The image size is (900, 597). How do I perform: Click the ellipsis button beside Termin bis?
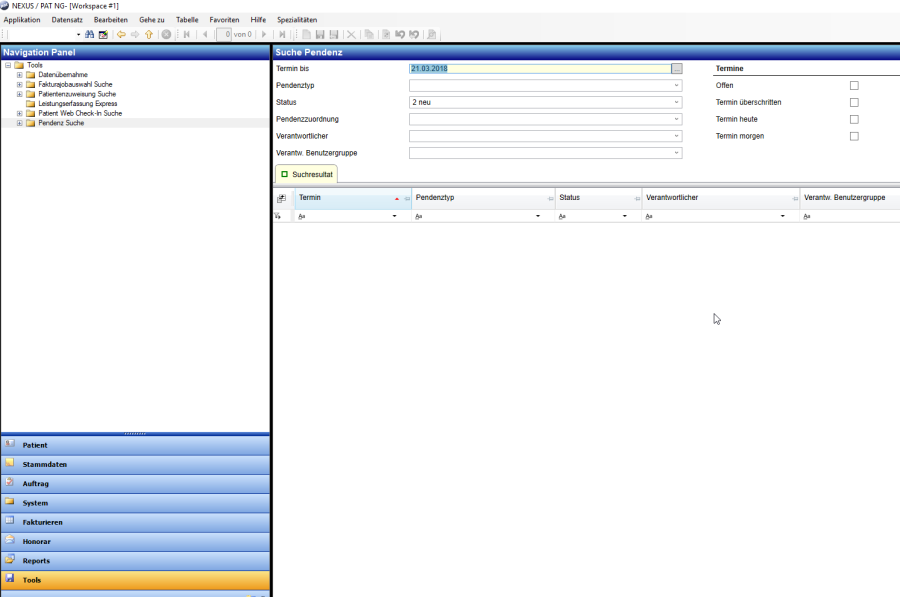click(677, 69)
